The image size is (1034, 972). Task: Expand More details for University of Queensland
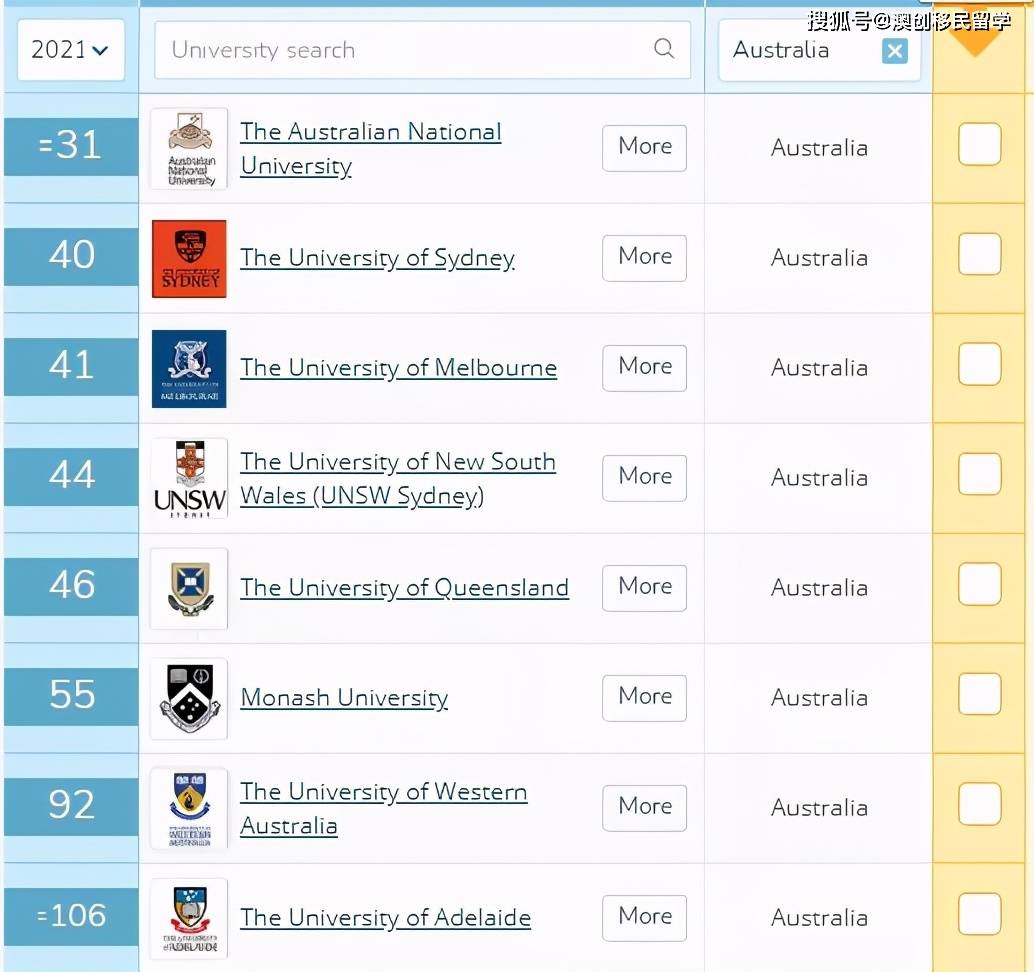pos(644,588)
